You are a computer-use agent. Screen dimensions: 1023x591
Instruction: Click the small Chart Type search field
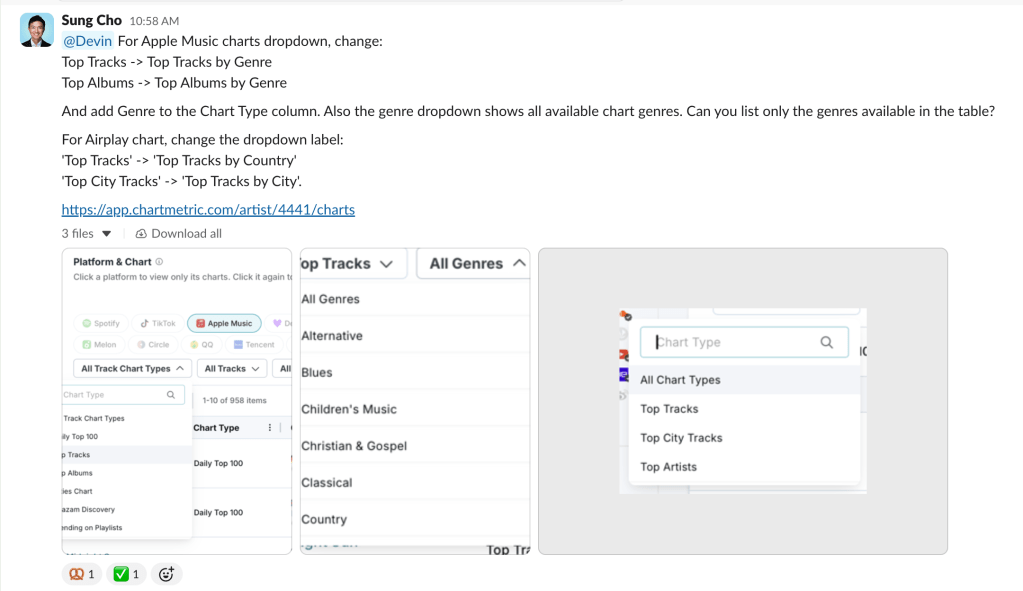click(x=123, y=395)
